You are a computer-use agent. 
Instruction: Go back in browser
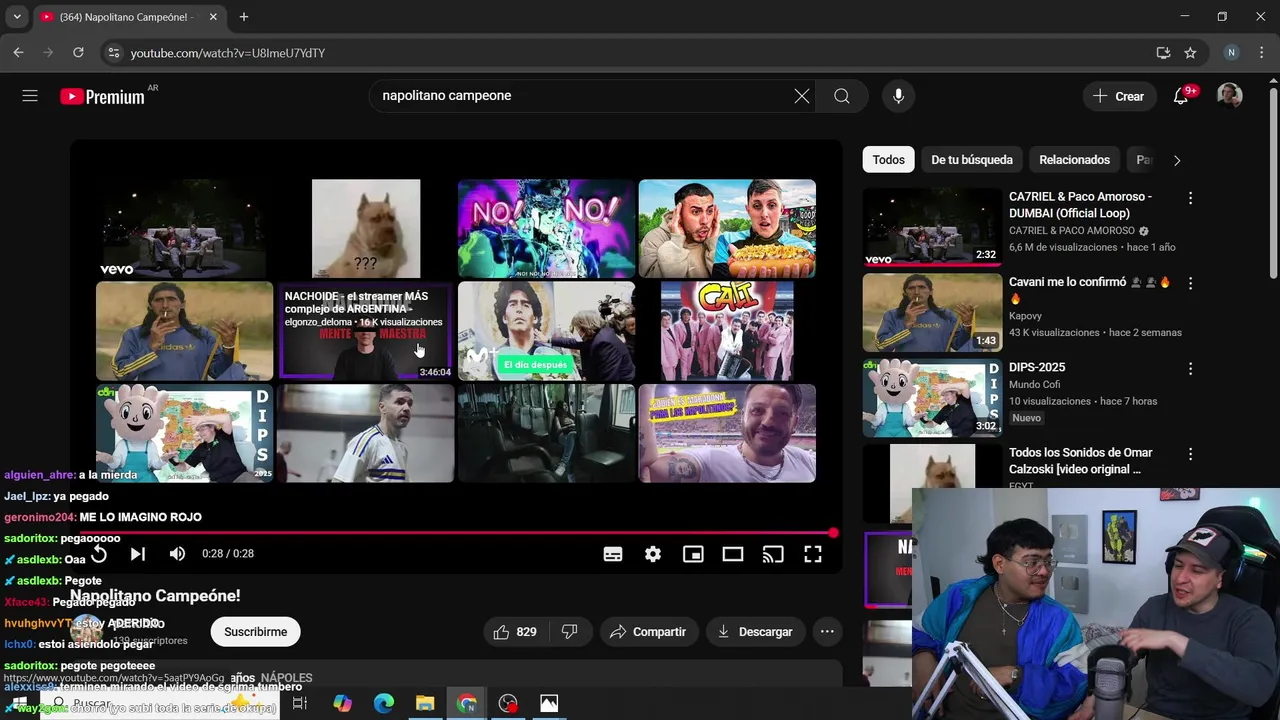(x=18, y=53)
